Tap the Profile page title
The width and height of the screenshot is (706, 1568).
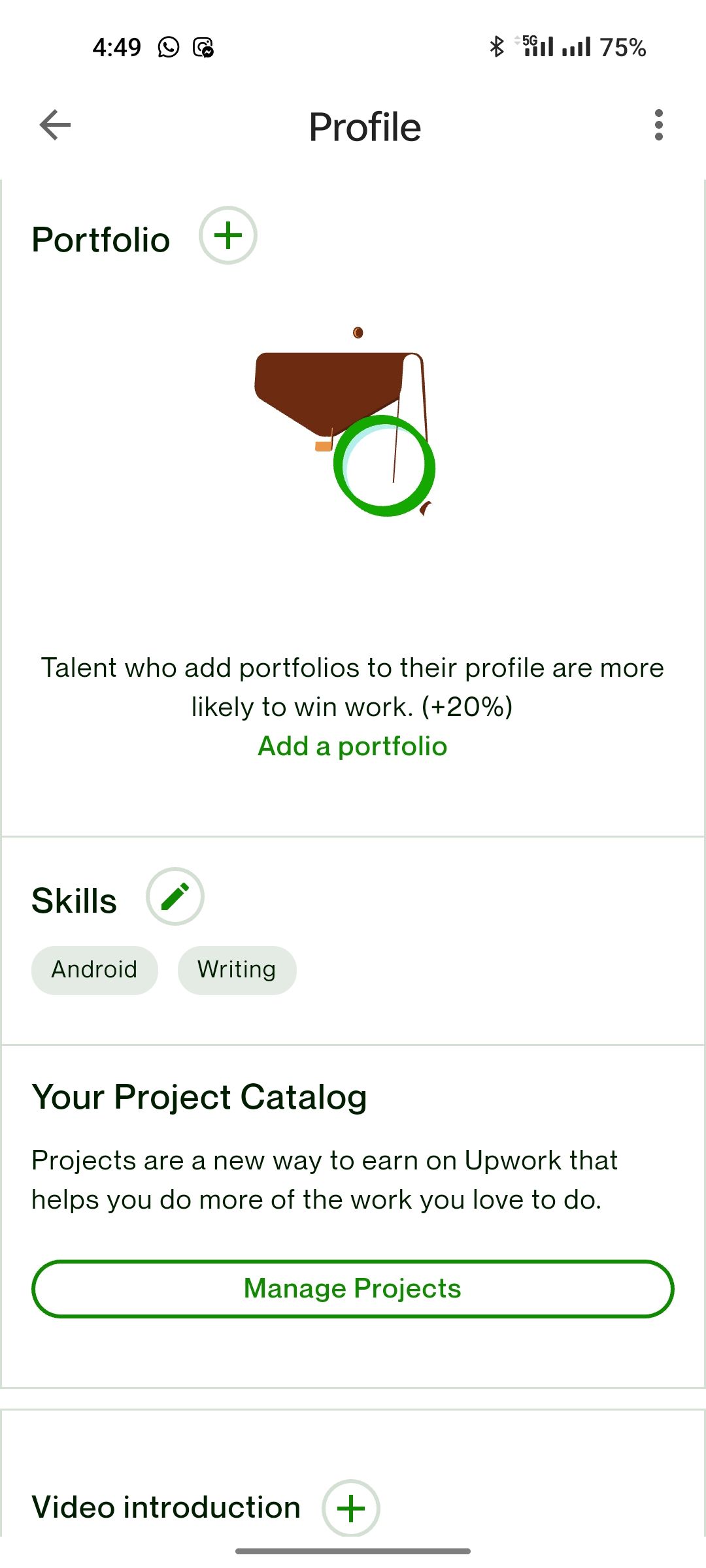pos(365,127)
